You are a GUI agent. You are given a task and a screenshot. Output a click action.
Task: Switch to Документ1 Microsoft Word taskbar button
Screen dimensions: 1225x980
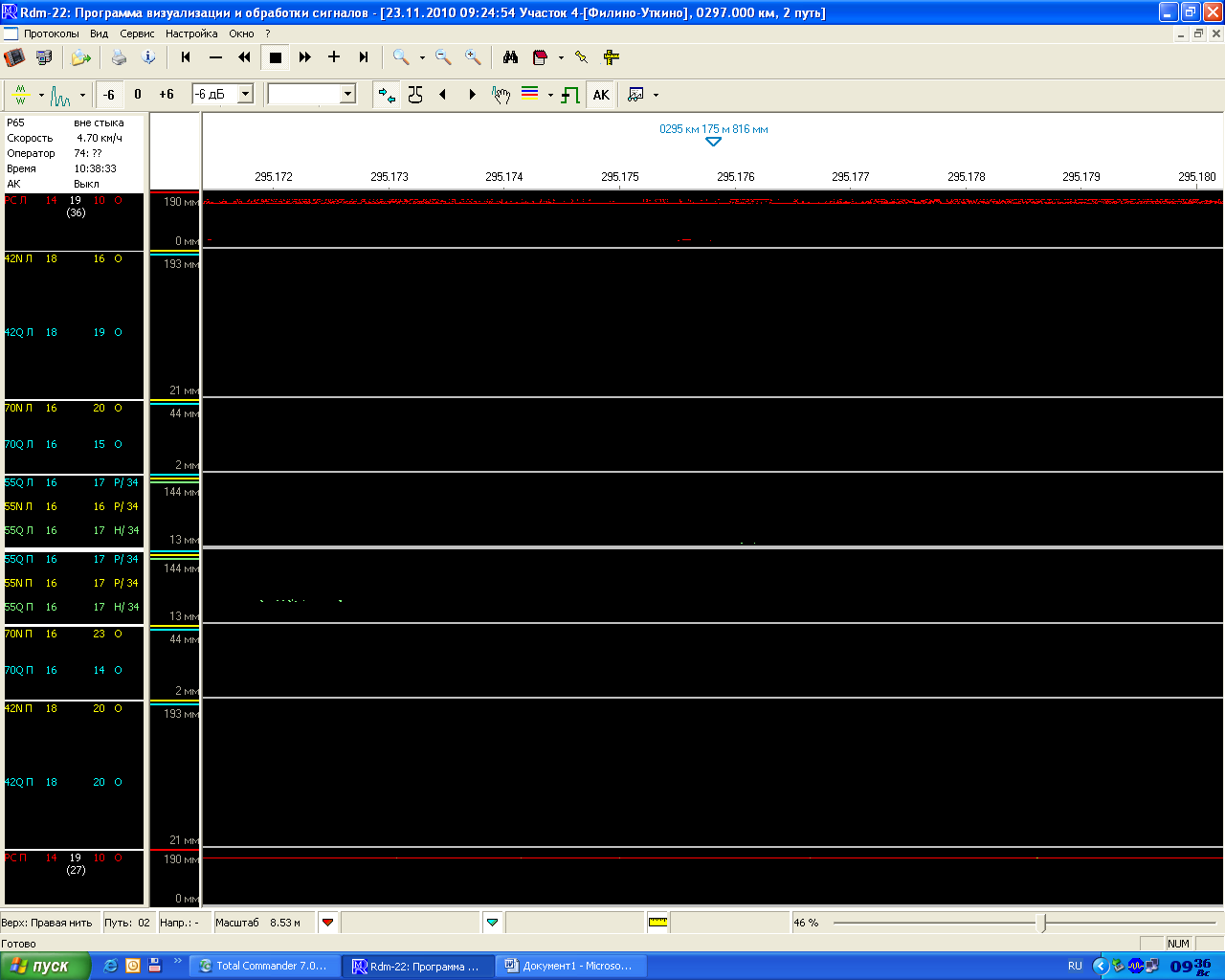click(x=571, y=966)
